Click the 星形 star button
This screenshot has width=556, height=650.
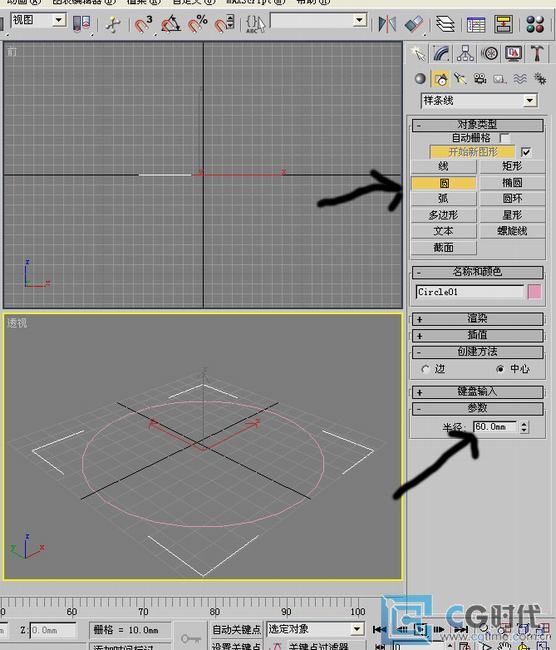(x=512, y=215)
